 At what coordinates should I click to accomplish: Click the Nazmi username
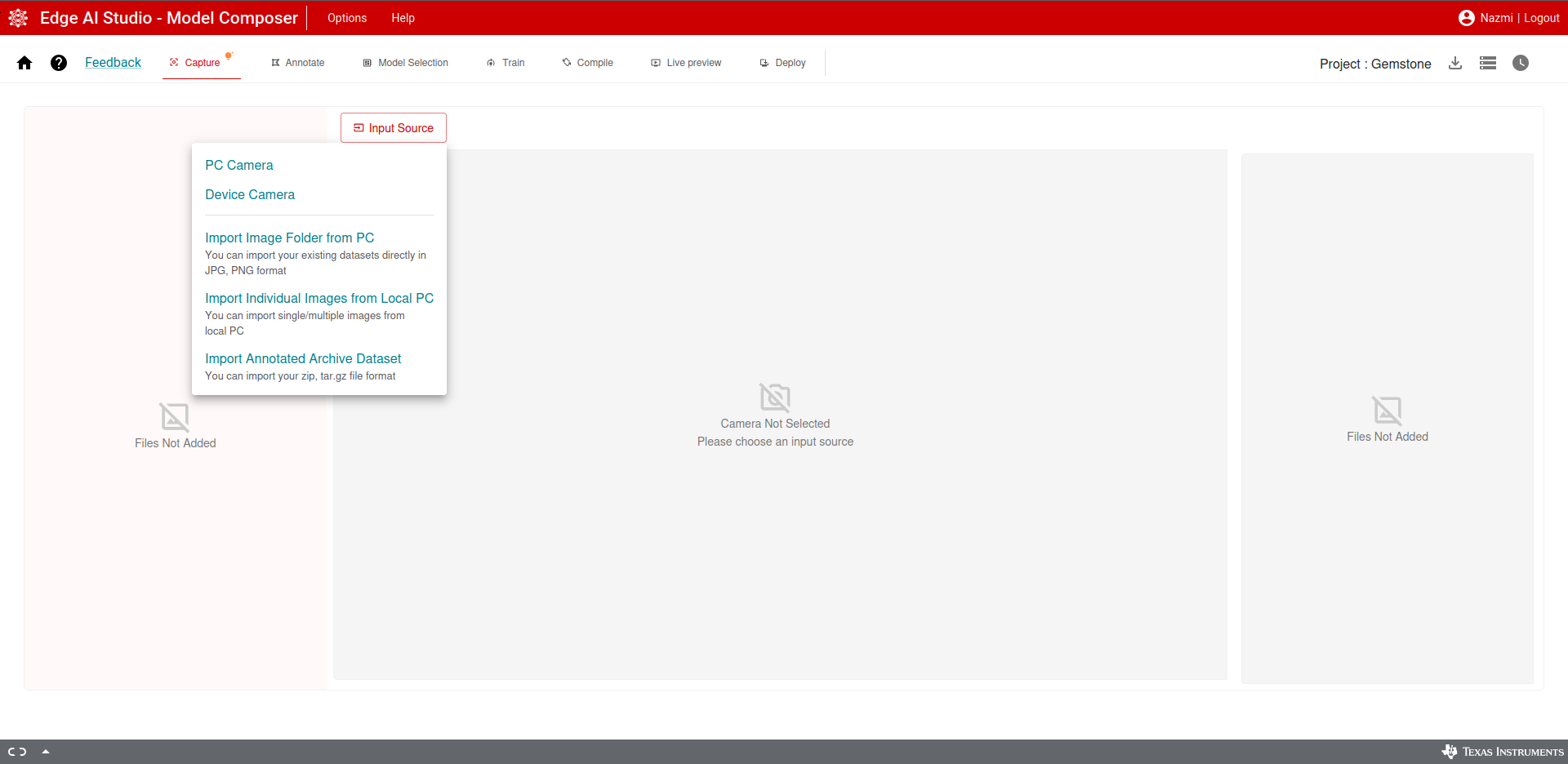point(1496,18)
